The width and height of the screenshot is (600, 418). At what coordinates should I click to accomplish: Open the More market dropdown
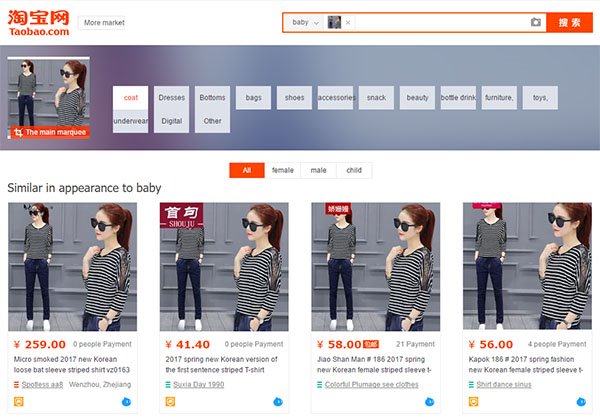[x=105, y=22]
